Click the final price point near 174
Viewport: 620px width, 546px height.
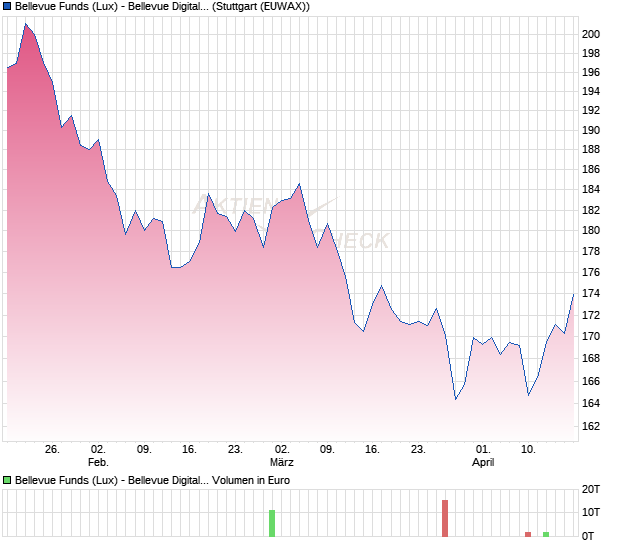tap(573, 294)
